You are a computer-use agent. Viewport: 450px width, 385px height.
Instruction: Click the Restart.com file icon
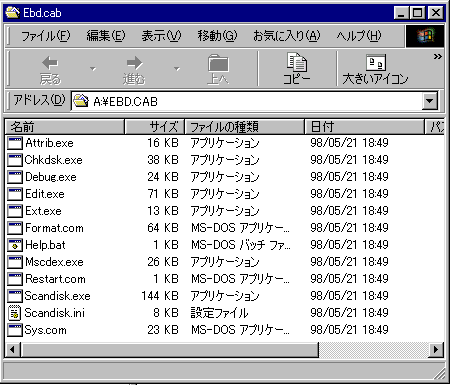click(x=15, y=279)
